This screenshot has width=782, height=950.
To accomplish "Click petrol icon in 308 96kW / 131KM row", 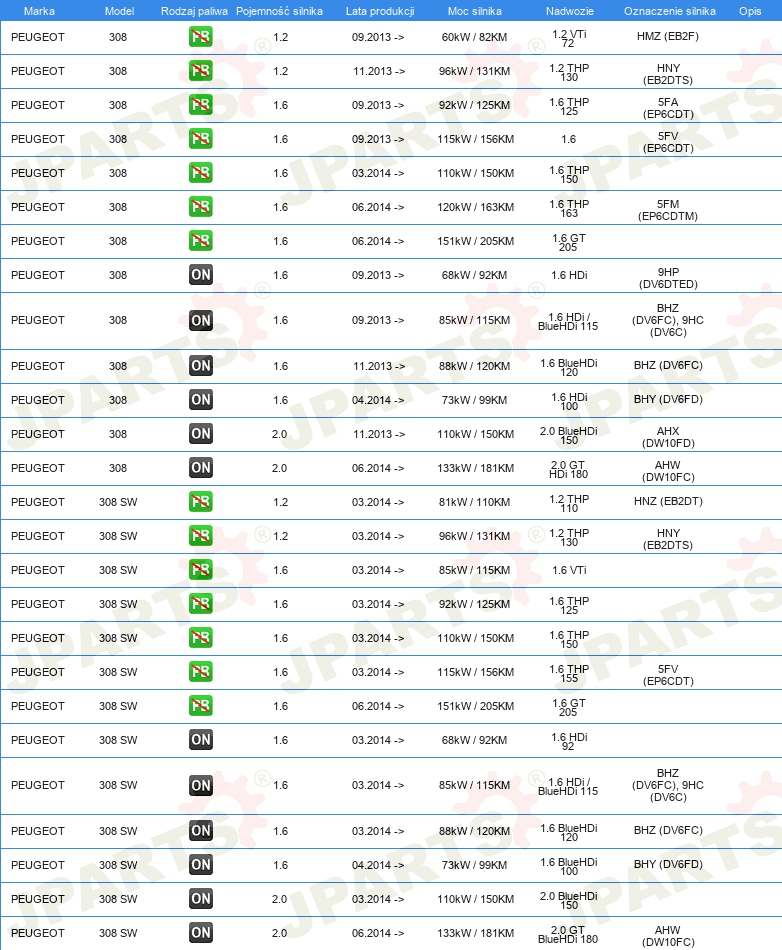I will pos(200,71).
